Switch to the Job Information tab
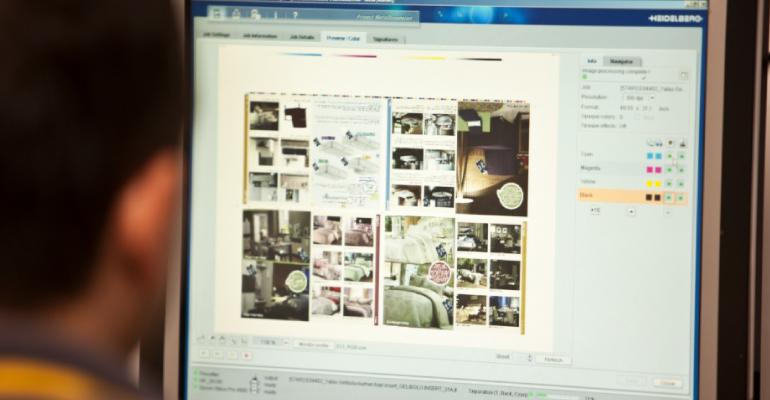This screenshot has height=400, width=770. (x=260, y=36)
